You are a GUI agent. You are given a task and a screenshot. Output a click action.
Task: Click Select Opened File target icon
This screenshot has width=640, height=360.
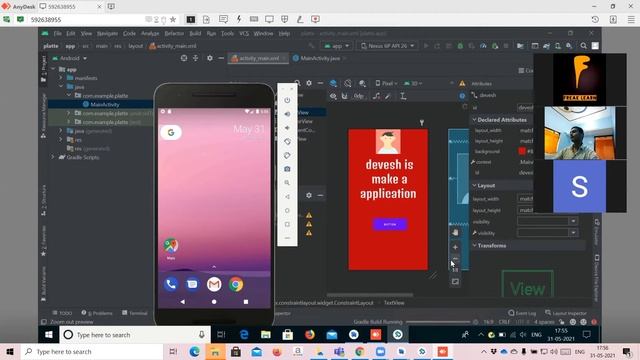tap(184, 58)
